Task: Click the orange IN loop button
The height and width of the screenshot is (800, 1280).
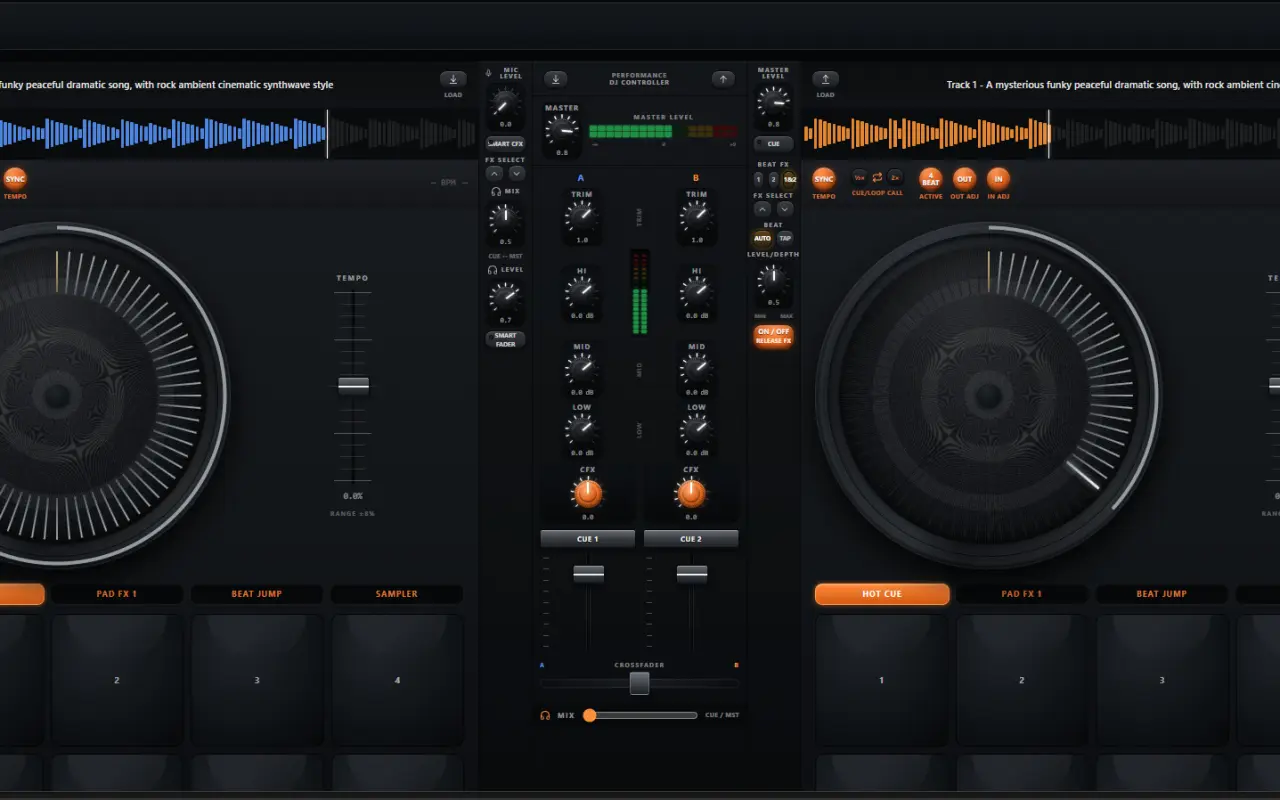Action: (x=998, y=179)
